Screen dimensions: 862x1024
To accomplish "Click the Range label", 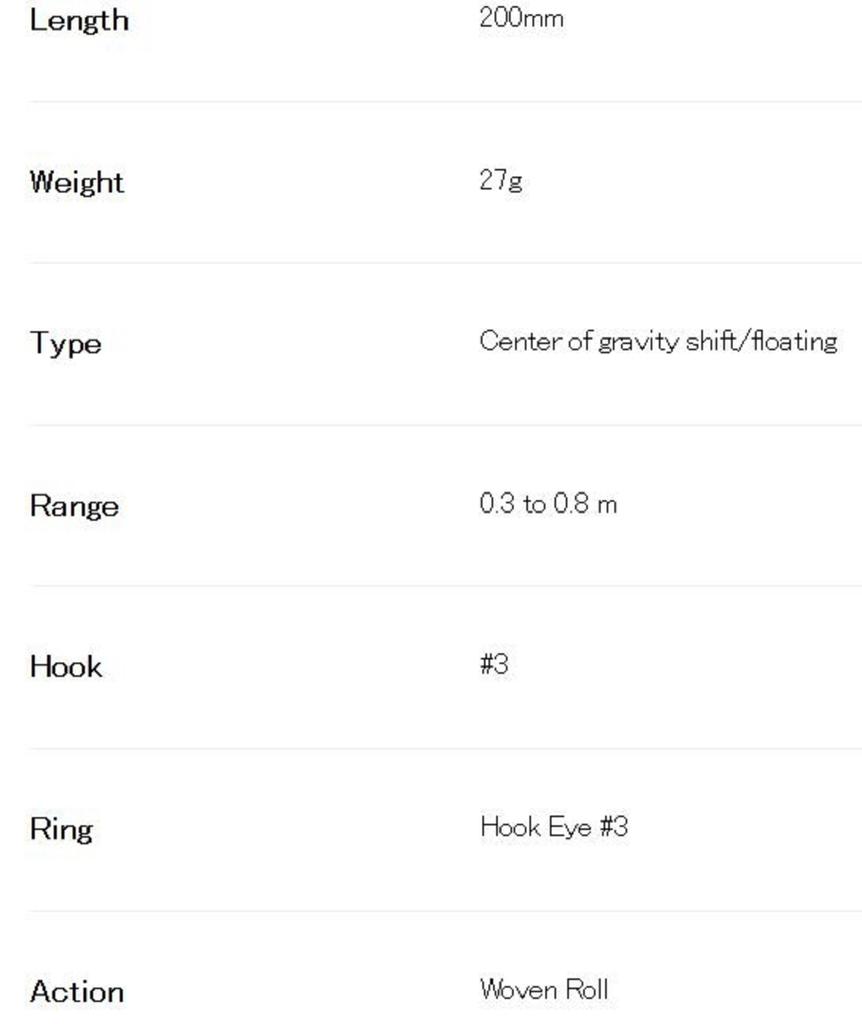I will point(74,506).
